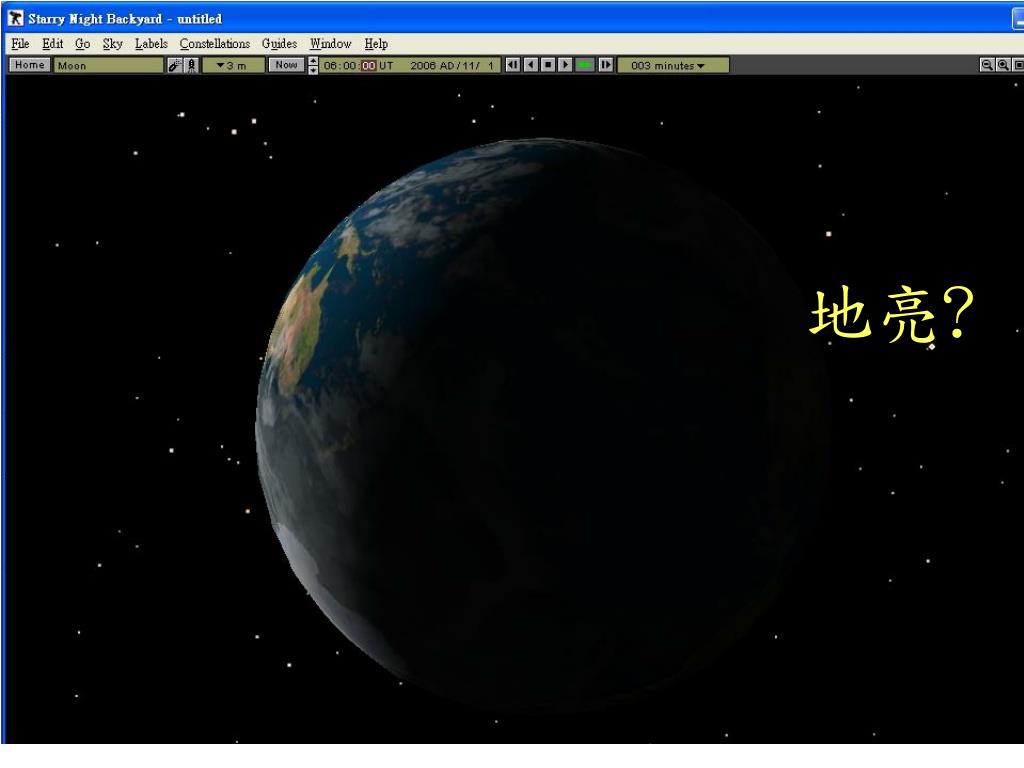Screen dimensions: 1024x768
Task: Open the Help menu
Action: pos(376,44)
